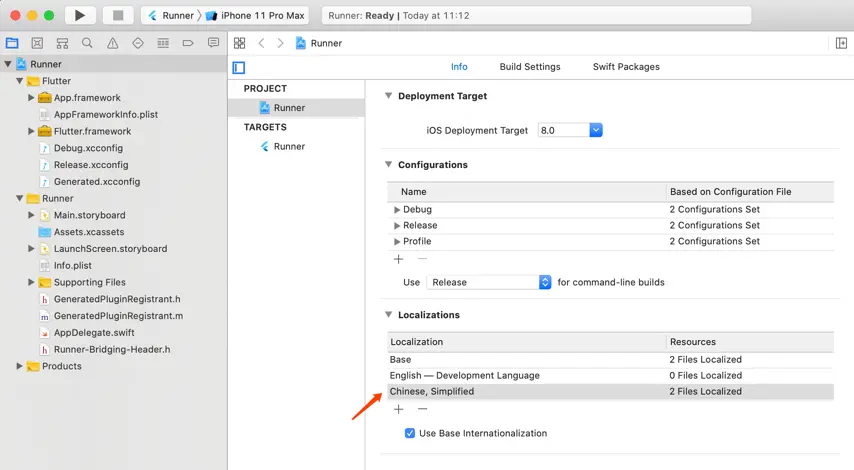Click the Runner breadcrumb in jump bar
The image size is (854, 470).
319,43
